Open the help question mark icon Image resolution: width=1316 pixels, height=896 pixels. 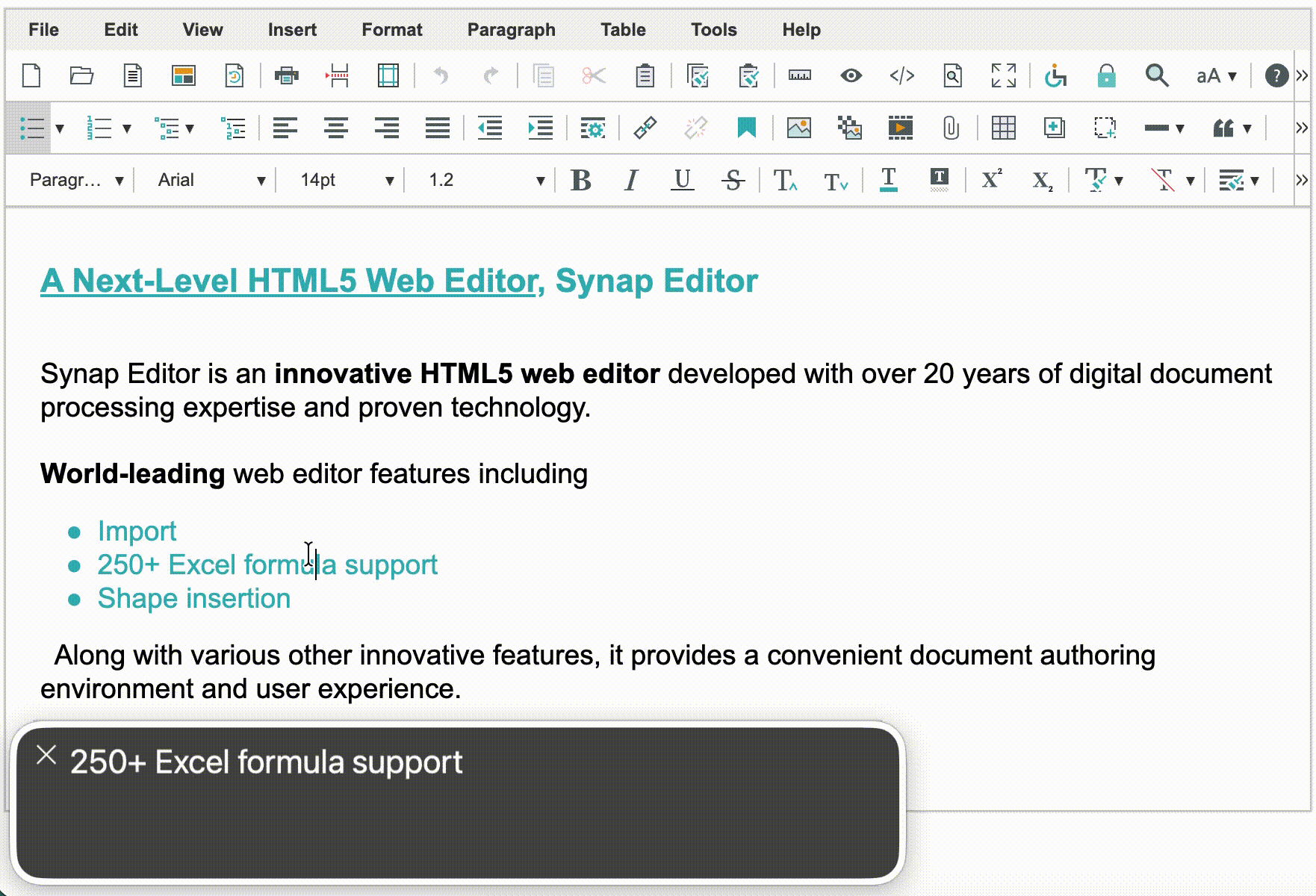tap(1276, 75)
